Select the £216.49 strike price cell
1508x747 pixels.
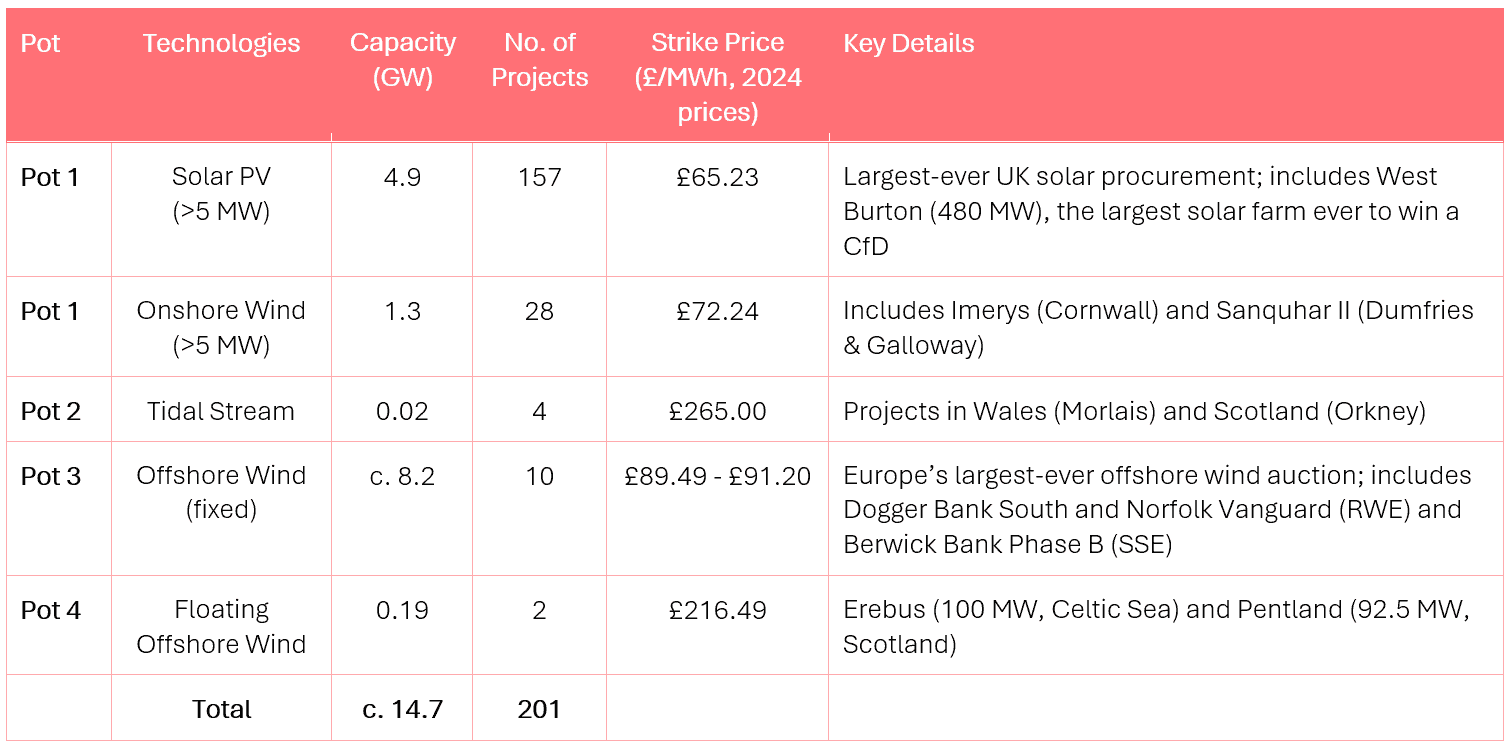point(717,610)
